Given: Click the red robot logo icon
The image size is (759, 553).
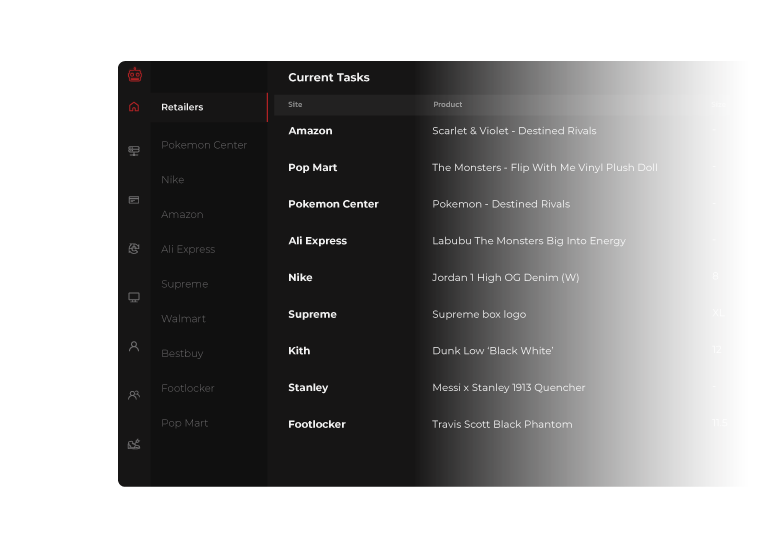Looking at the screenshot, I should point(135,75).
